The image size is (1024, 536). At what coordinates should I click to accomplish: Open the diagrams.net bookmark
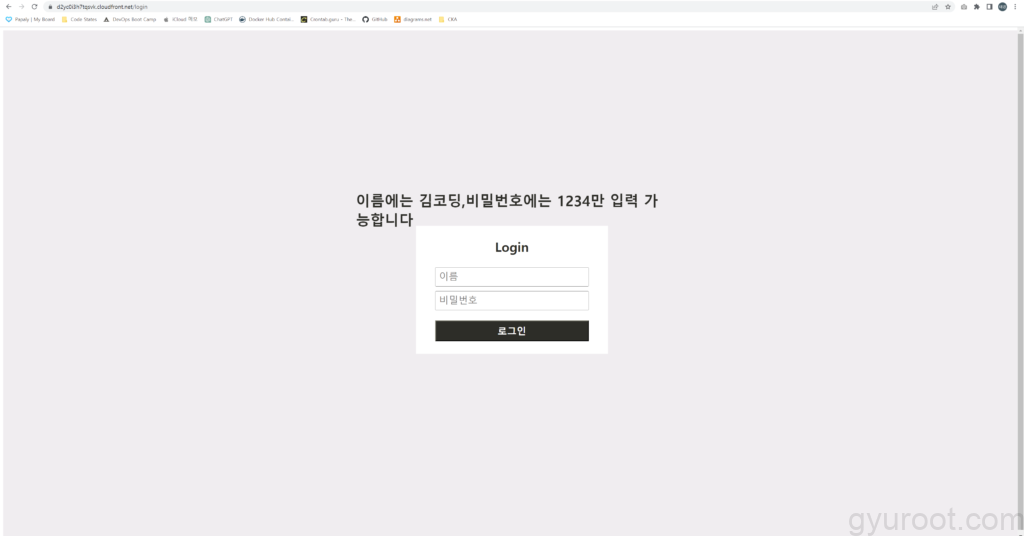pyautogui.click(x=413, y=19)
